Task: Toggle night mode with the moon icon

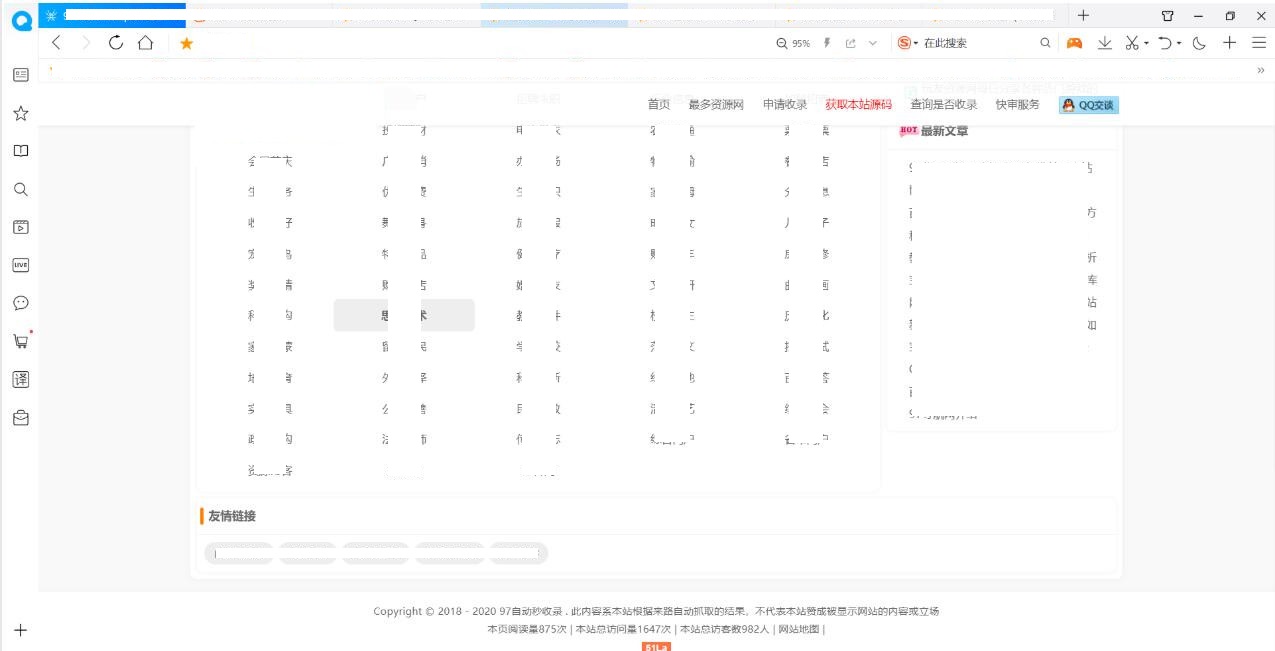Action: [1199, 43]
